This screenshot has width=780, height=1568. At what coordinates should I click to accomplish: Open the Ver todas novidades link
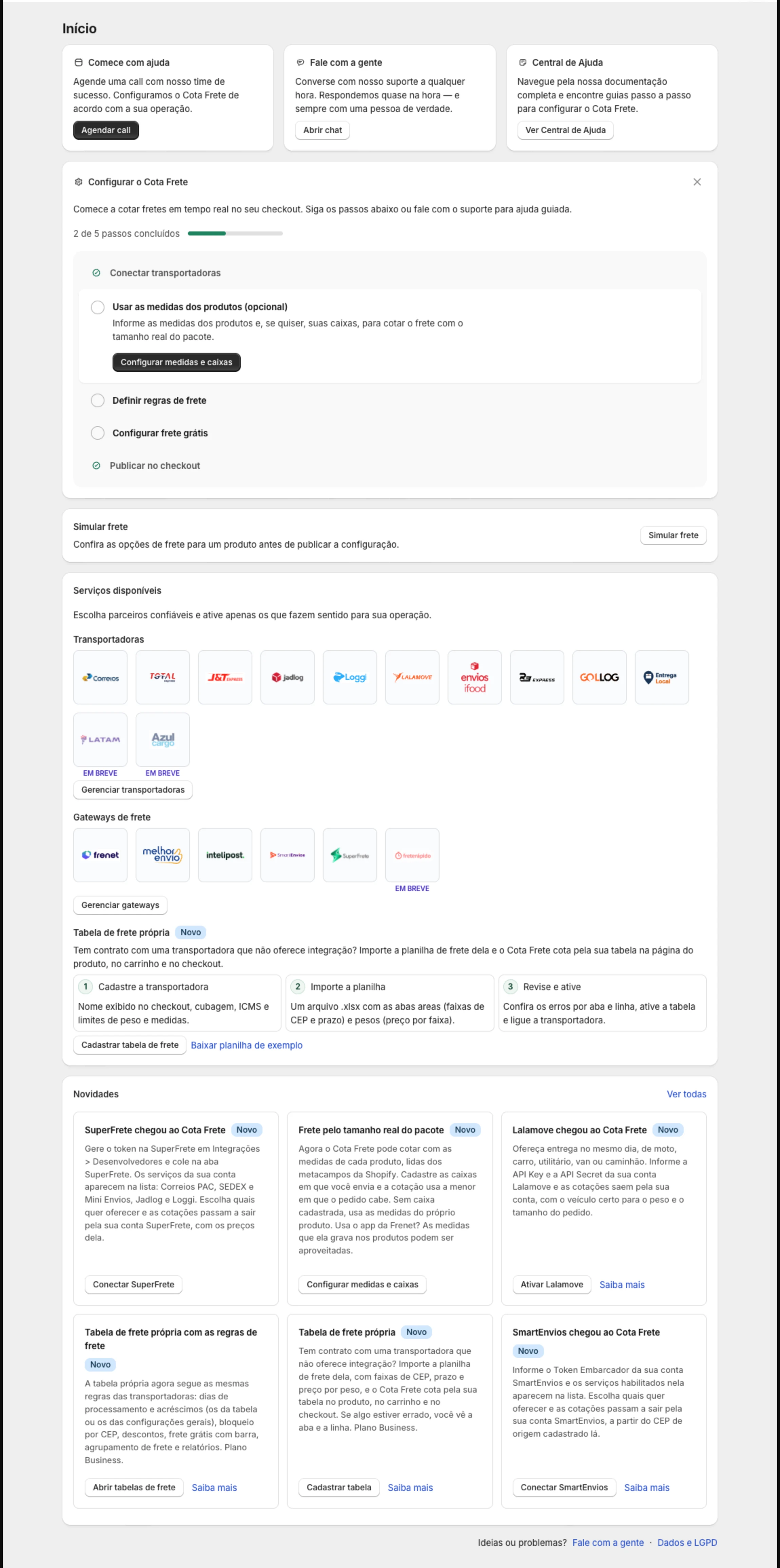[x=686, y=1094]
